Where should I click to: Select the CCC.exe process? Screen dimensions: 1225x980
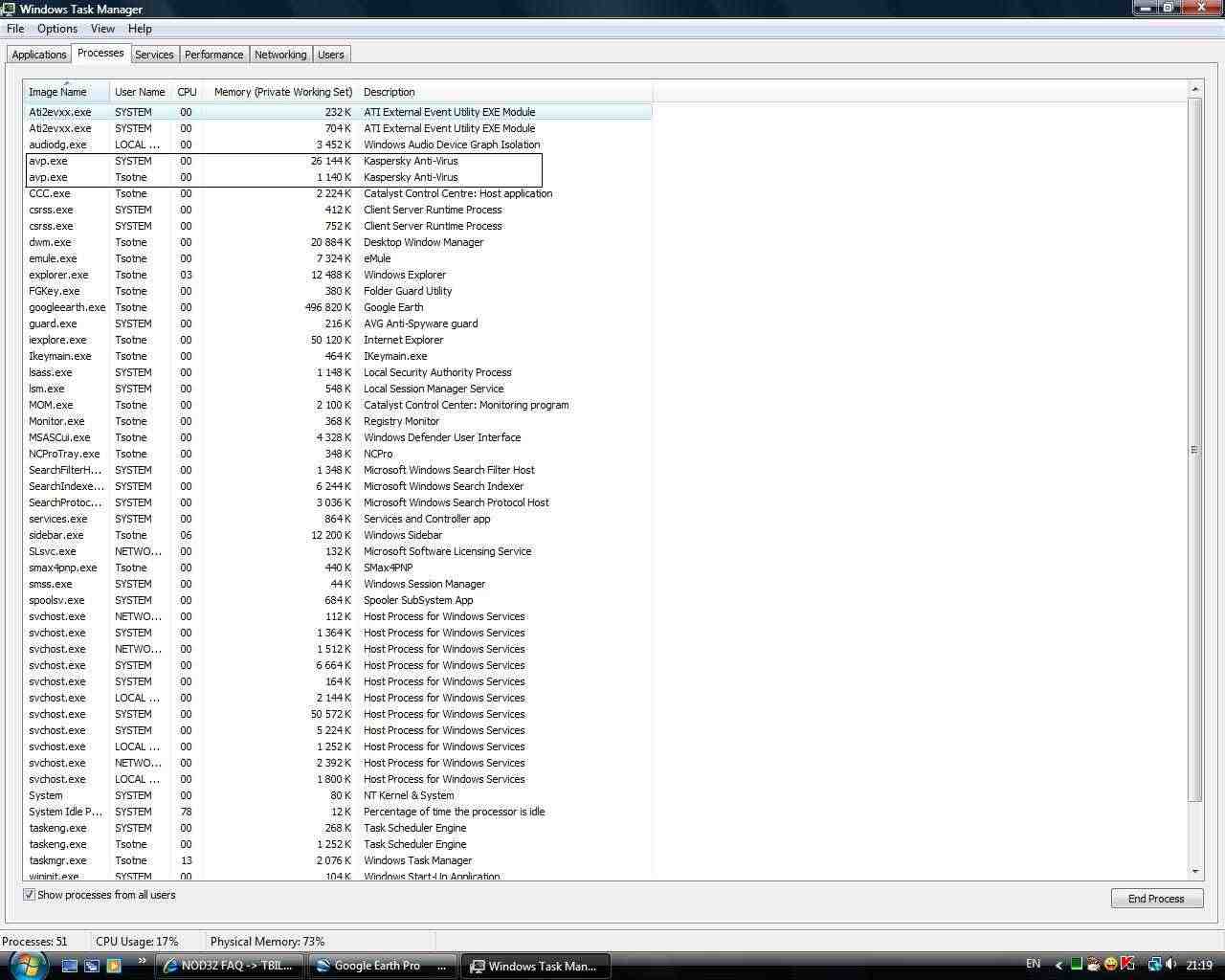[338, 193]
